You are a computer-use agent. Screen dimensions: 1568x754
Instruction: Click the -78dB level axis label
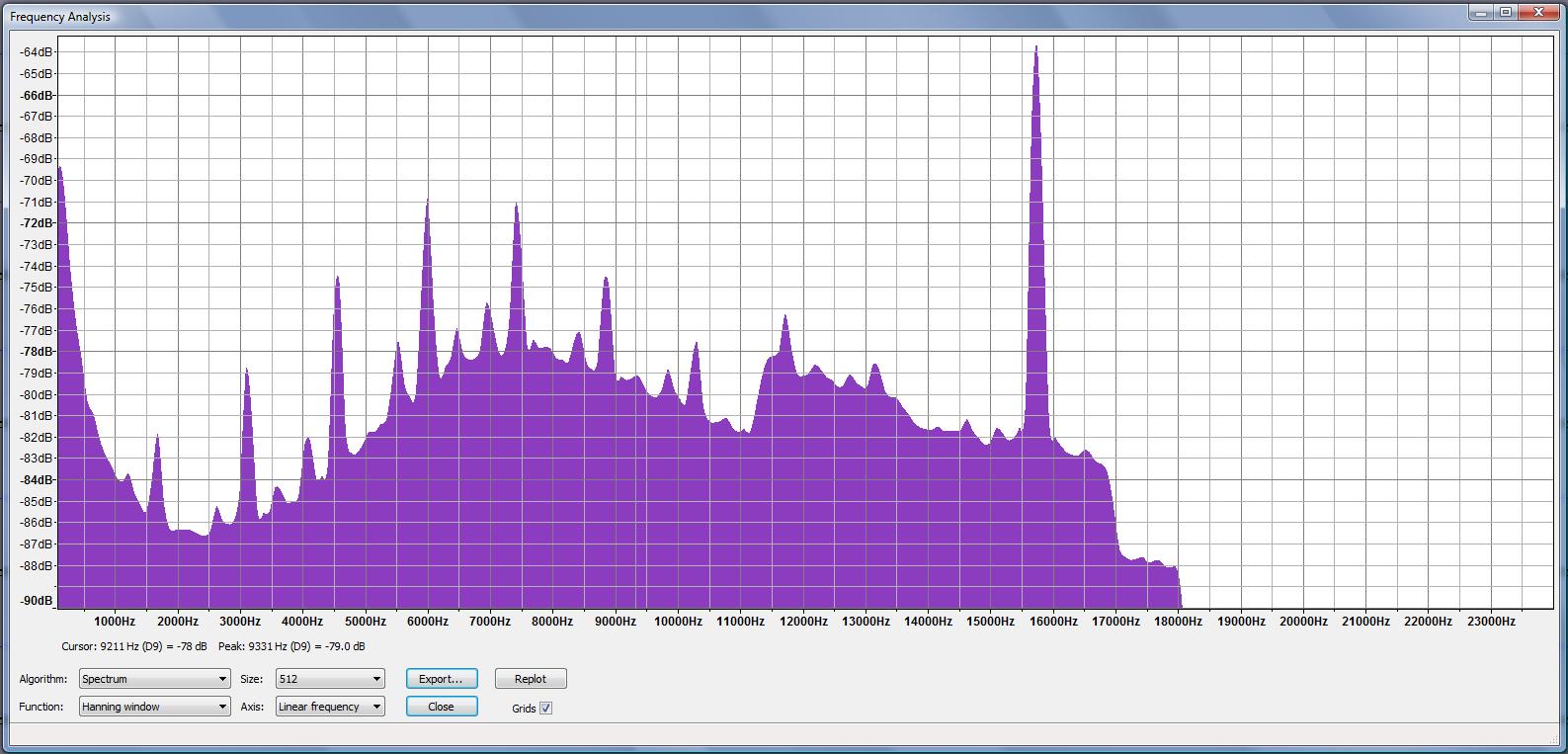pyautogui.click(x=38, y=352)
